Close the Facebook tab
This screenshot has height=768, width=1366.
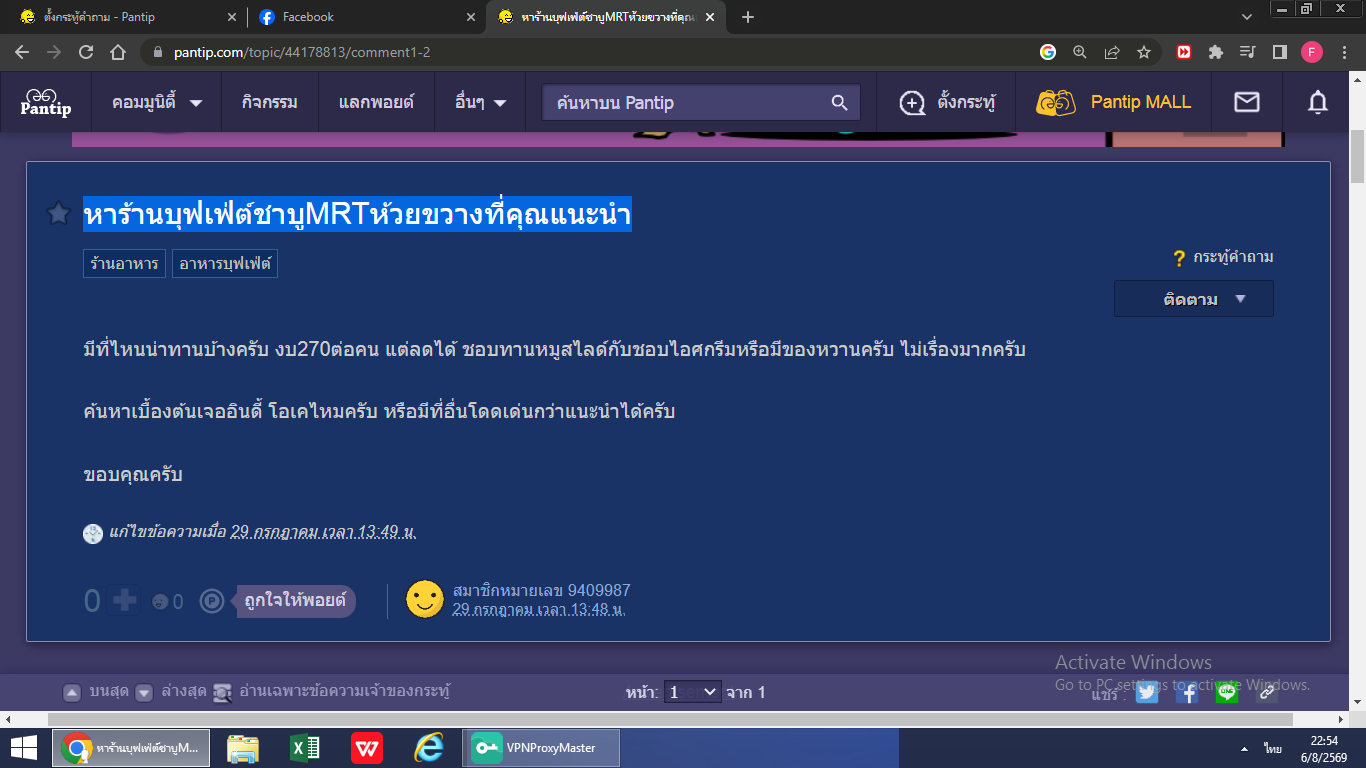(471, 17)
